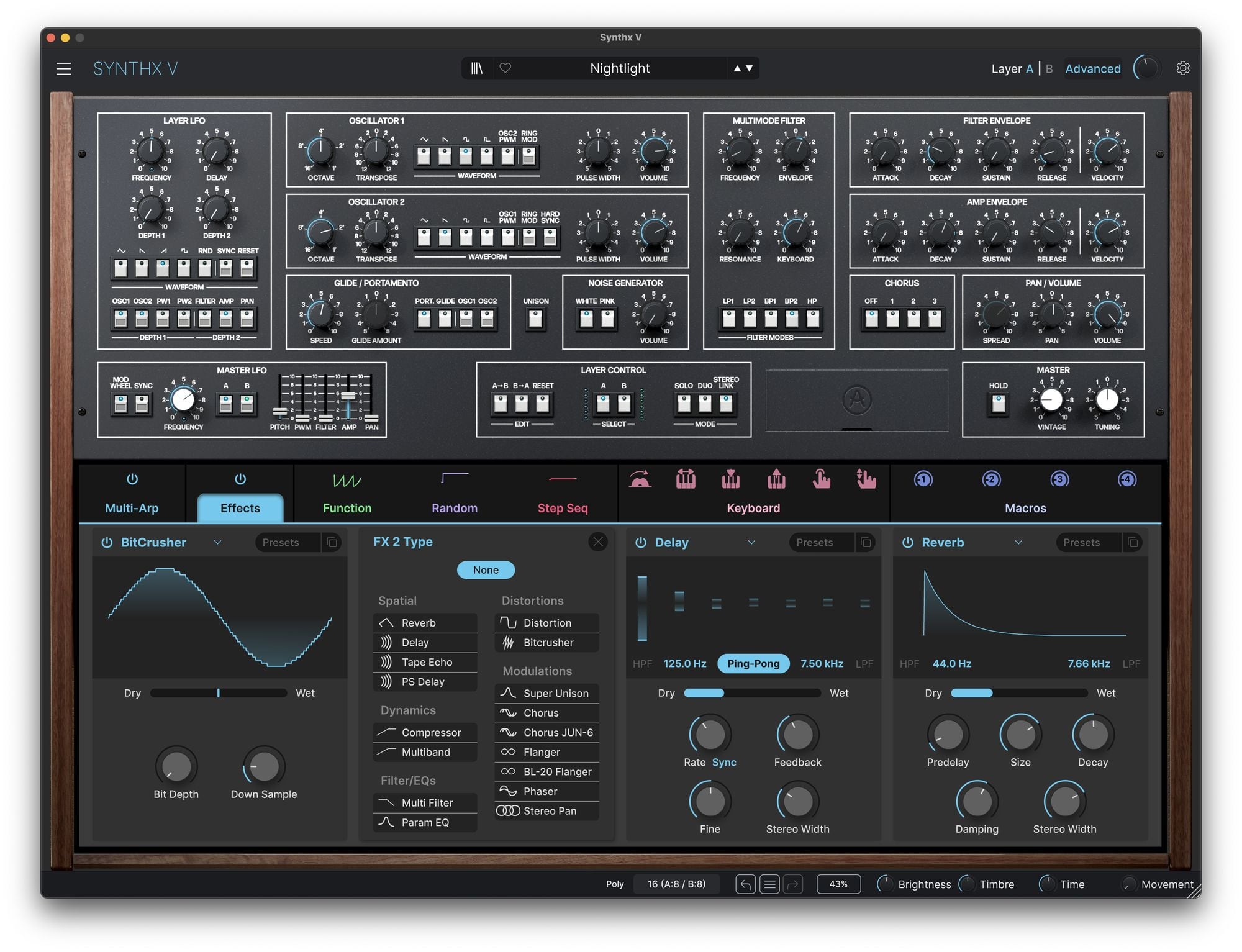Disable the Delay effect power switch
Image resolution: width=1242 pixels, height=952 pixels.
coord(641,542)
